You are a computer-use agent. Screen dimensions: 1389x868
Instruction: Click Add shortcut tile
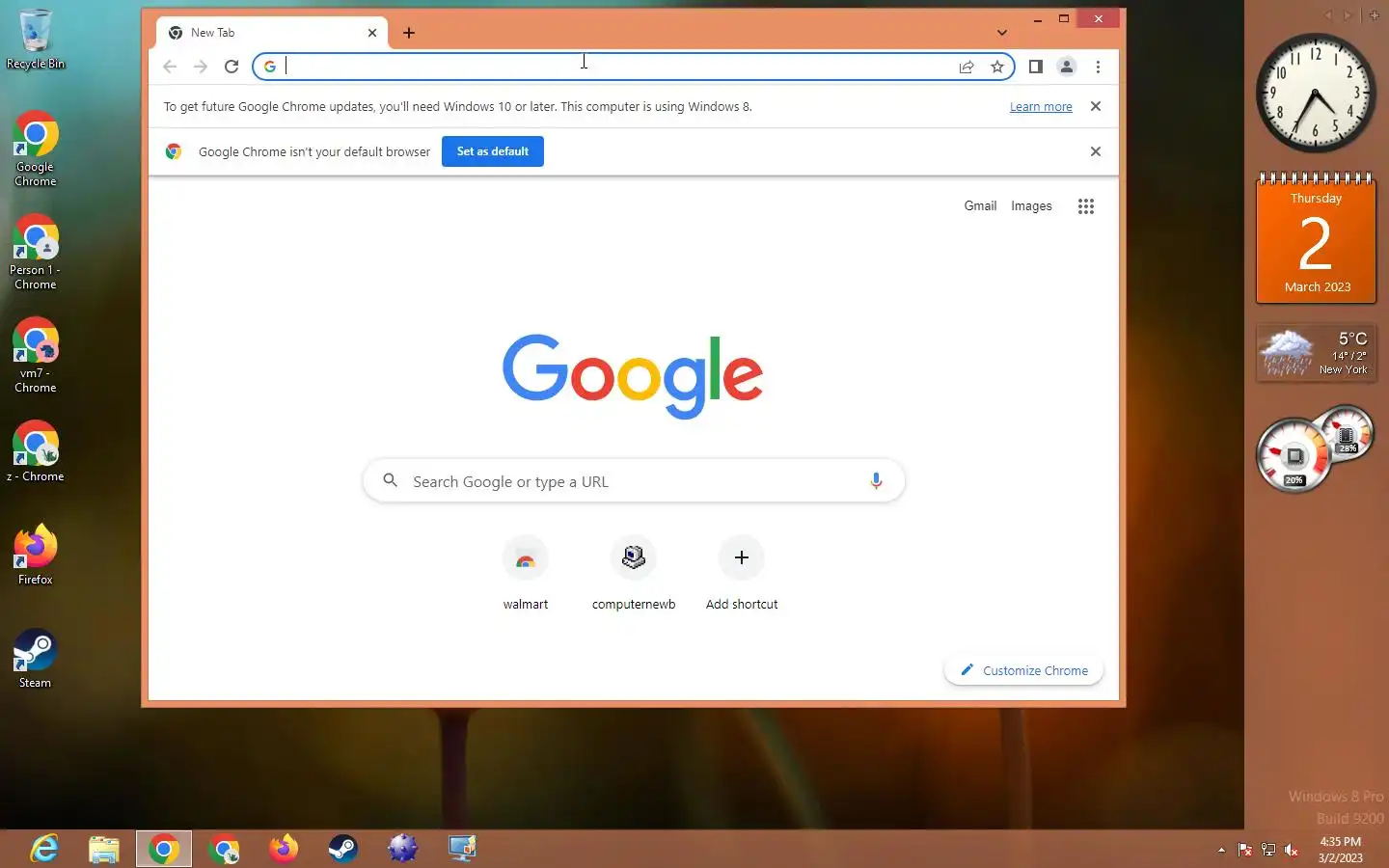(x=742, y=574)
